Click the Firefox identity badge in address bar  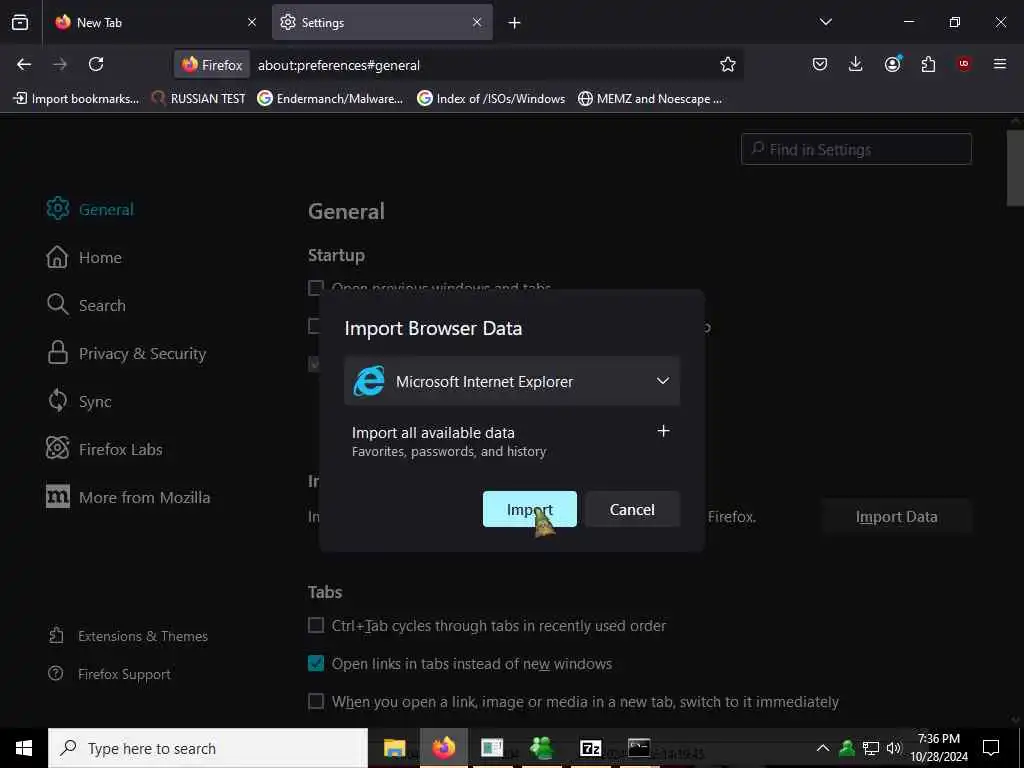212,65
